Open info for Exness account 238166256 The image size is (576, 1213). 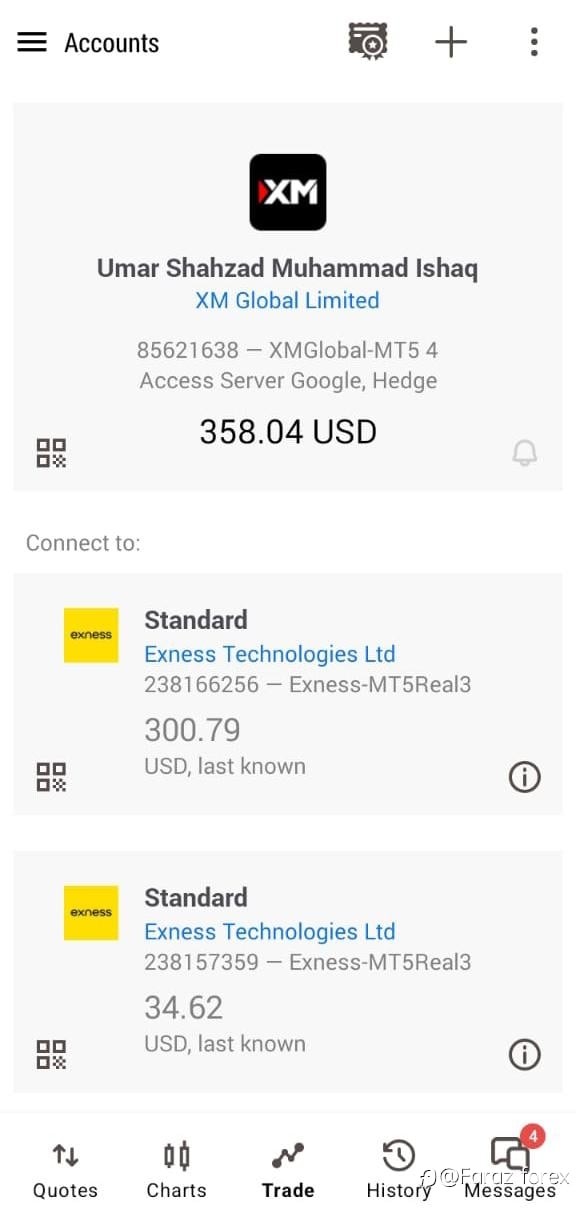tap(524, 777)
